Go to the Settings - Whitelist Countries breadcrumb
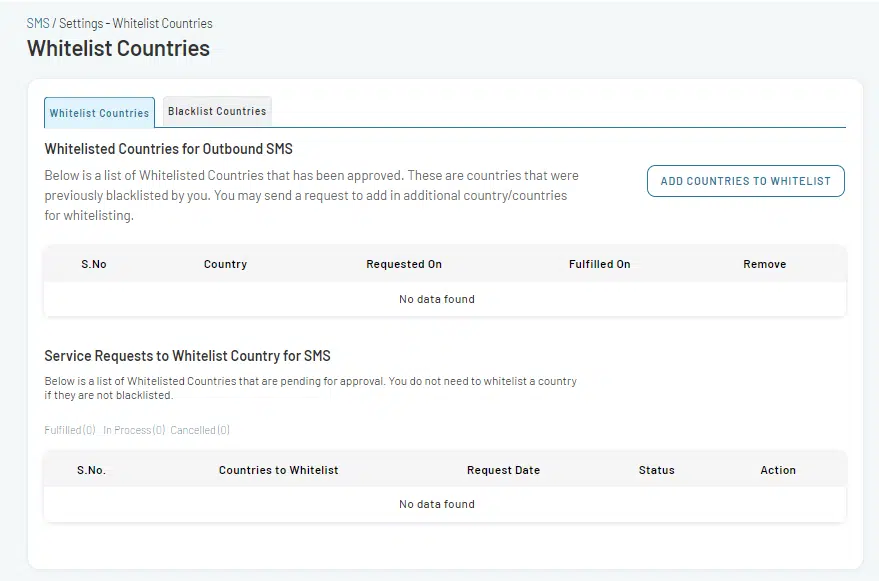Screen dimensions: 879x581 136,24
